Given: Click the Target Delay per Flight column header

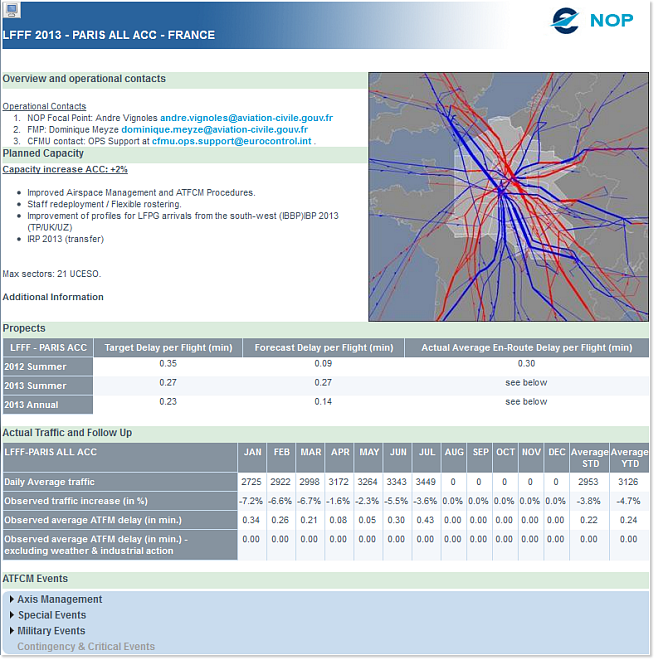Looking at the screenshot, I should point(168,348).
